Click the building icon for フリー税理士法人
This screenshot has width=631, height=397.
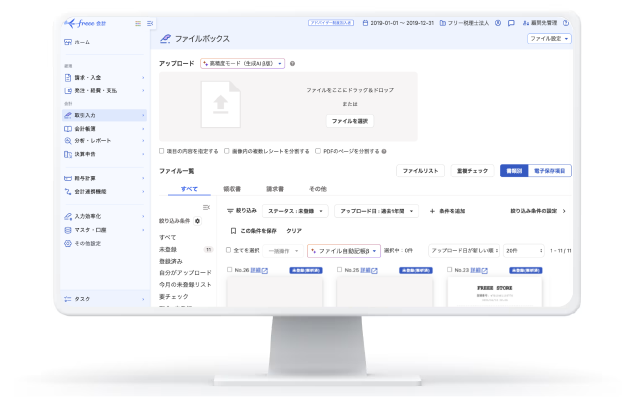[443, 23]
